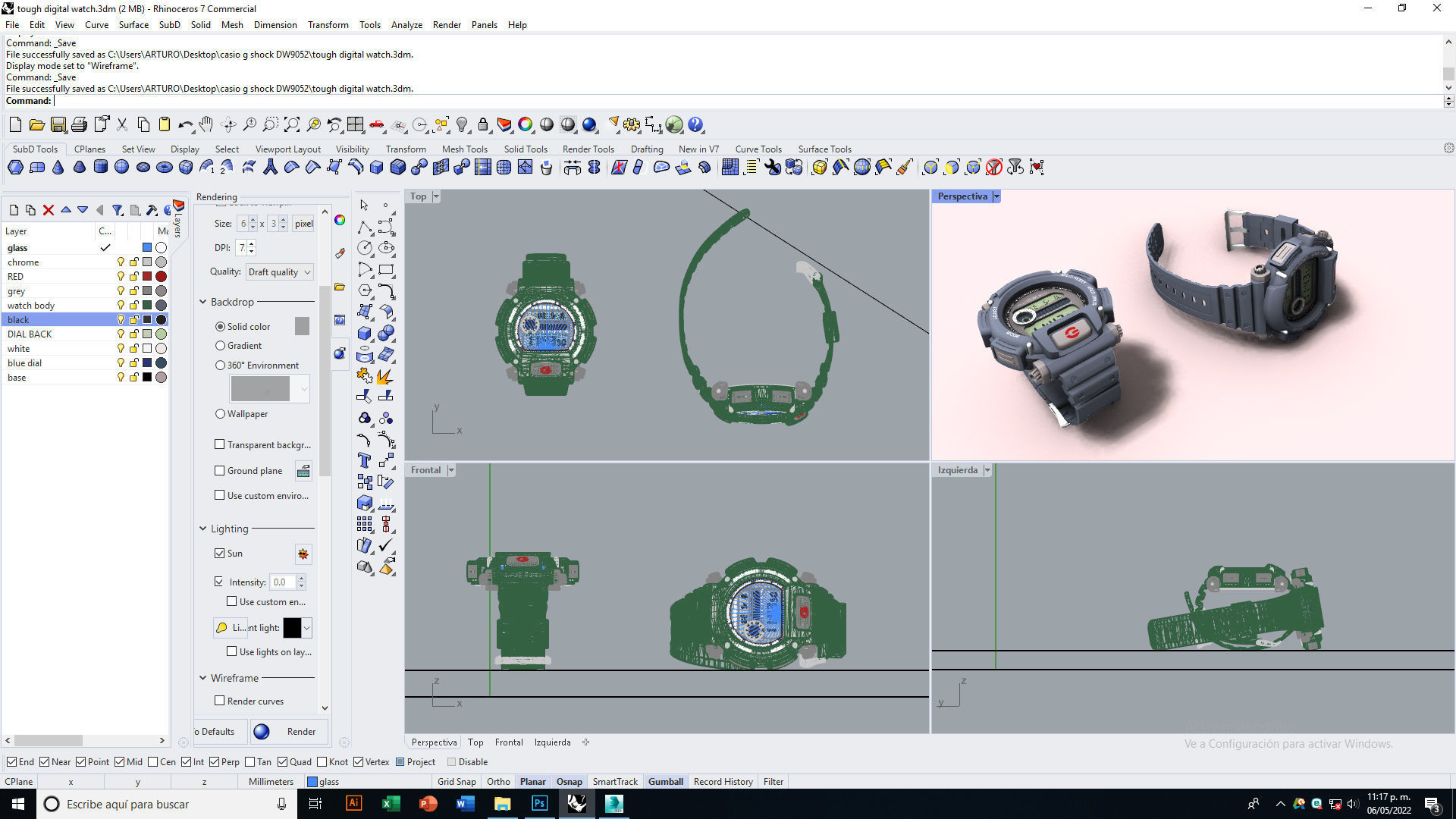Open the SubD menu
Screen dimensions: 1456x819
tap(169, 25)
